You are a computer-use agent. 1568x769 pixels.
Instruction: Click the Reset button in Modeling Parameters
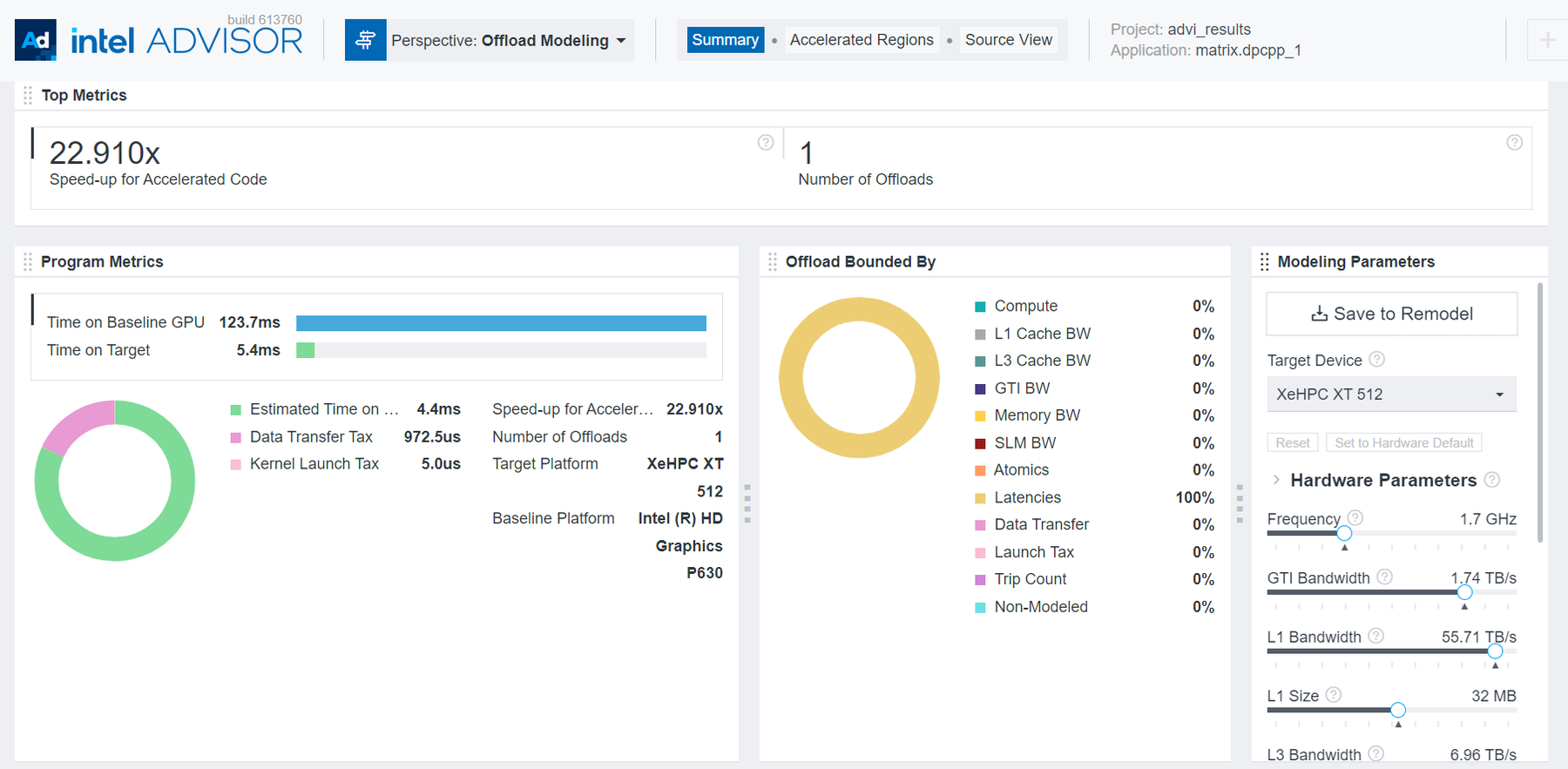(x=1292, y=443)
